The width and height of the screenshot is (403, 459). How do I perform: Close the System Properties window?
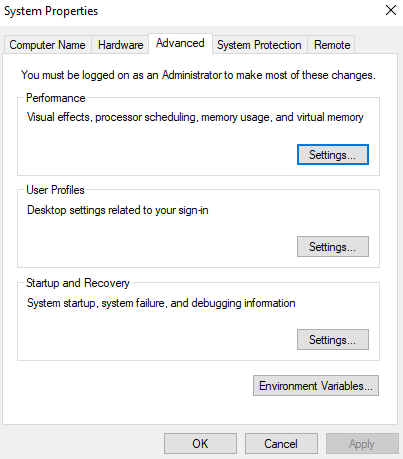click(391, 10)
